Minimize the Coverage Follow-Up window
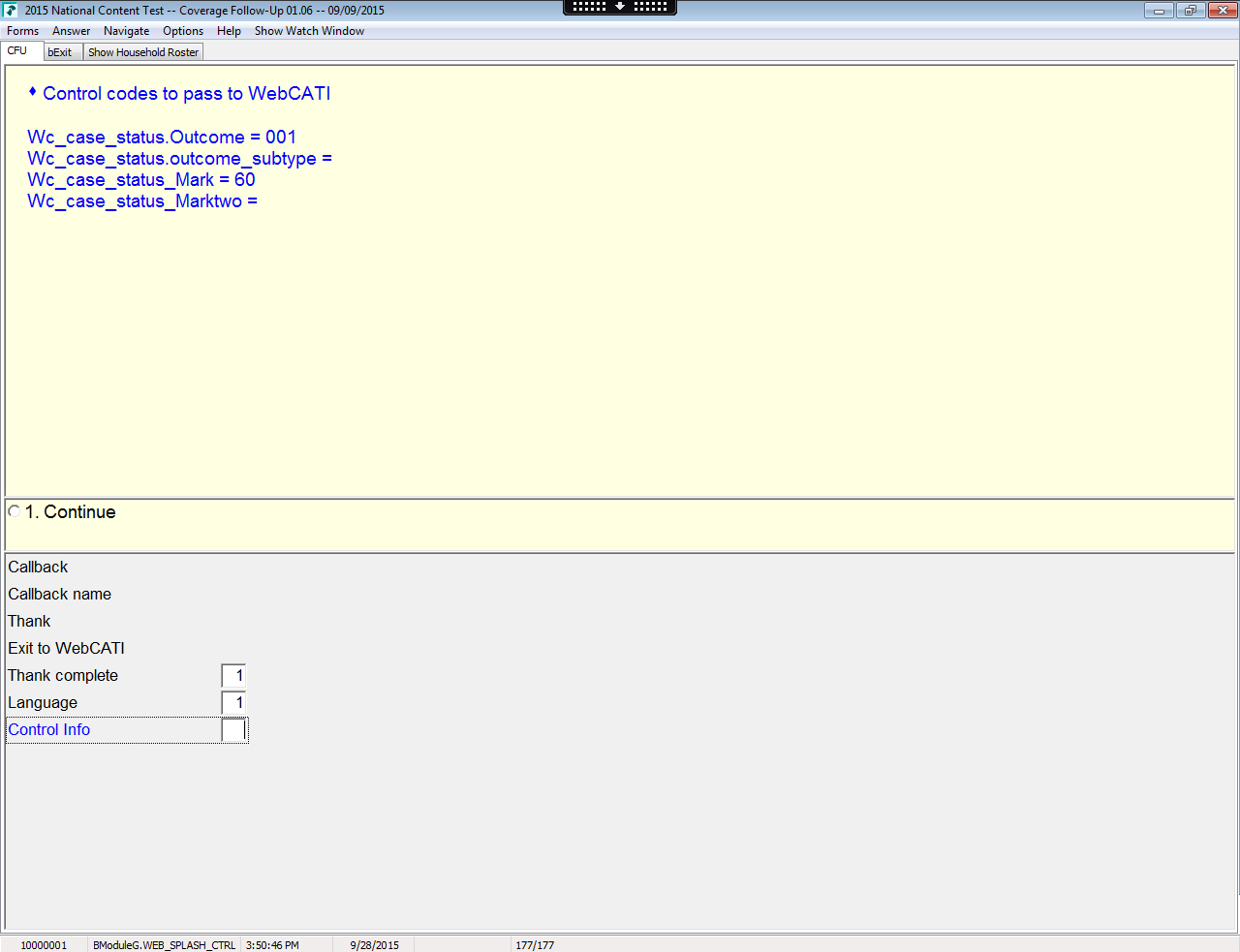1240x952 pixels. pyautogui.click(x=1159, y=11)
